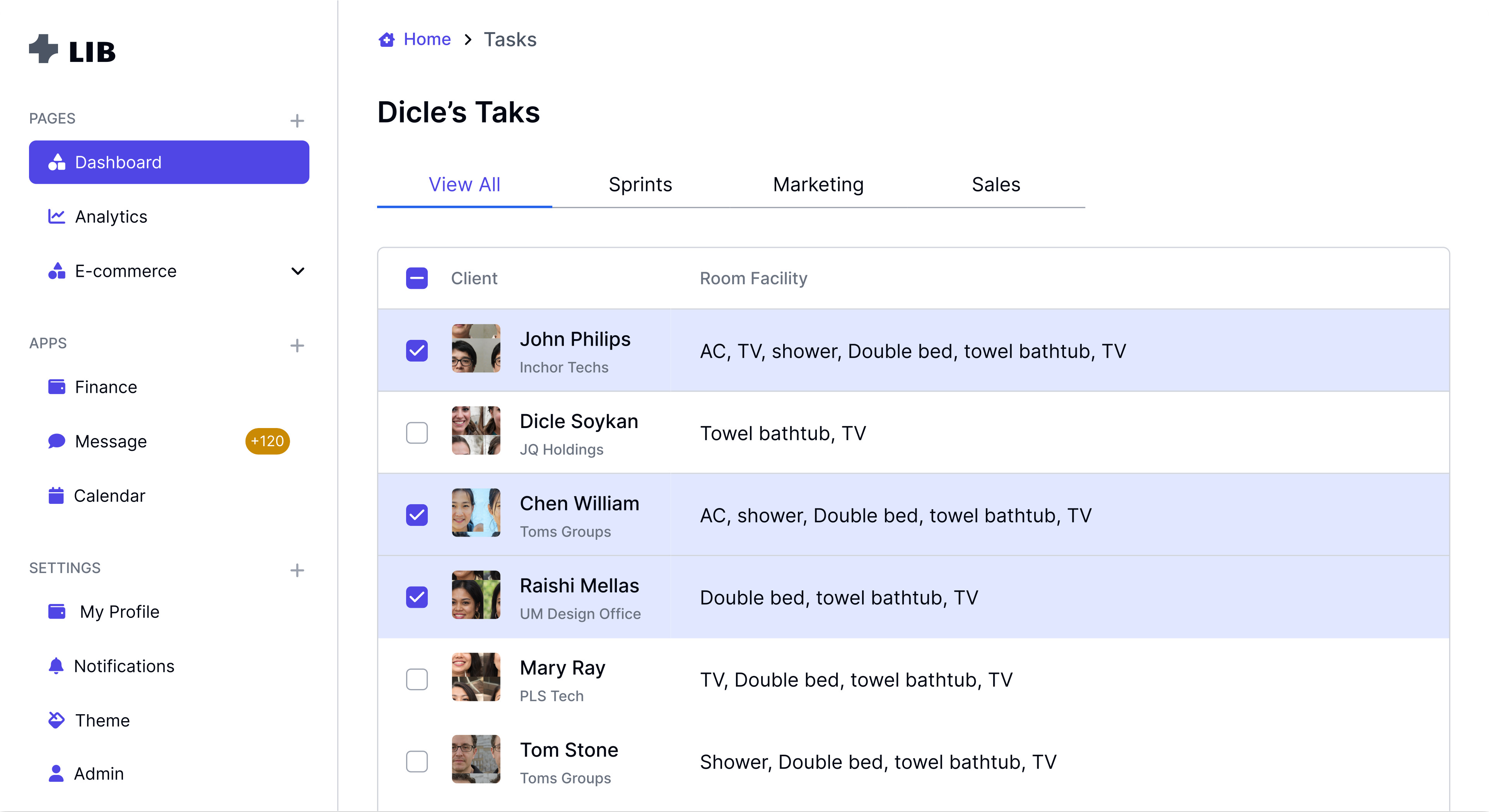Click the LIB logo icon
1489x812 pixels.
tap(44, 49)
